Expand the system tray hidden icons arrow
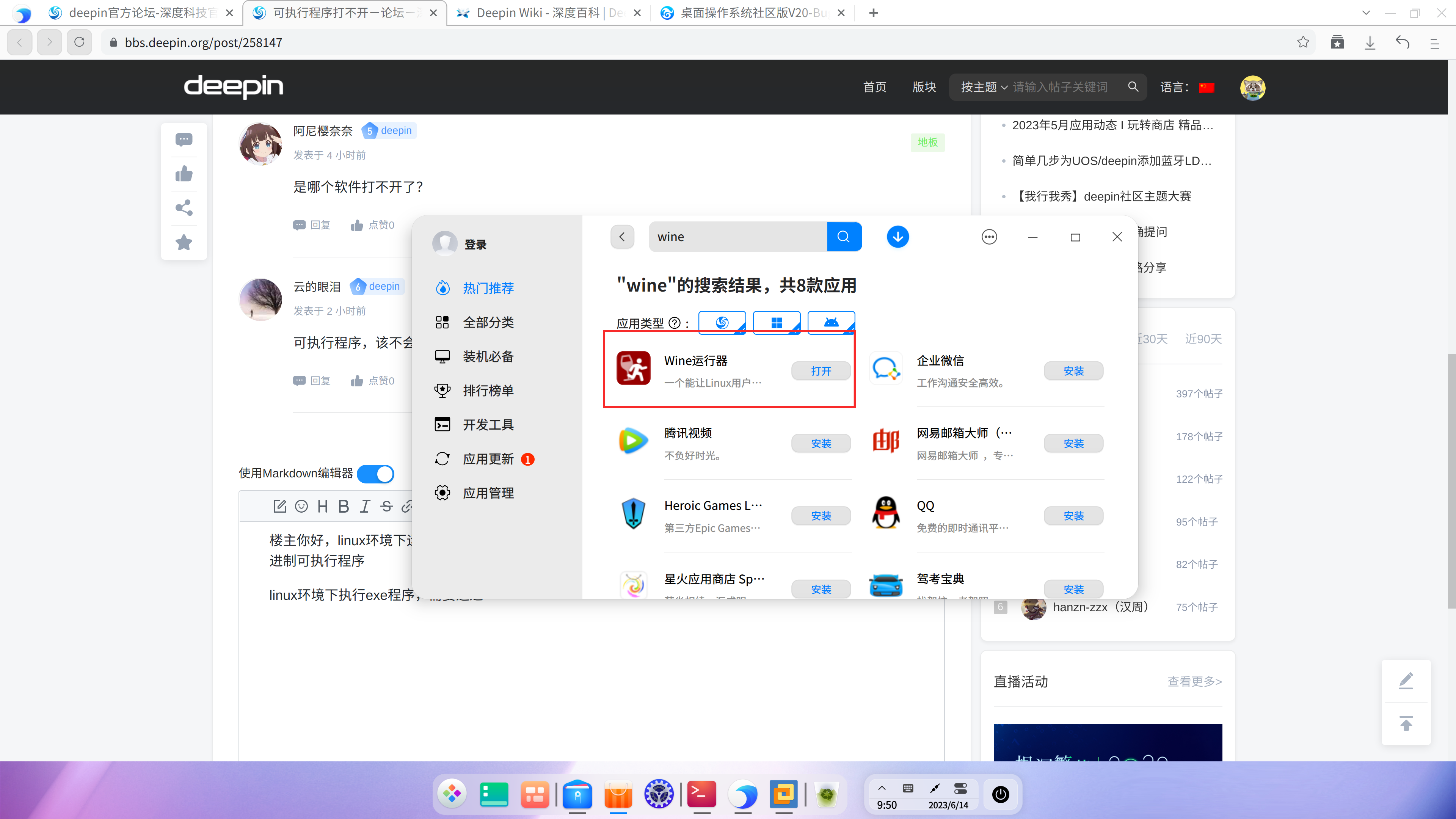Viewport: 1456px width, 819px height. pos(882,788)
